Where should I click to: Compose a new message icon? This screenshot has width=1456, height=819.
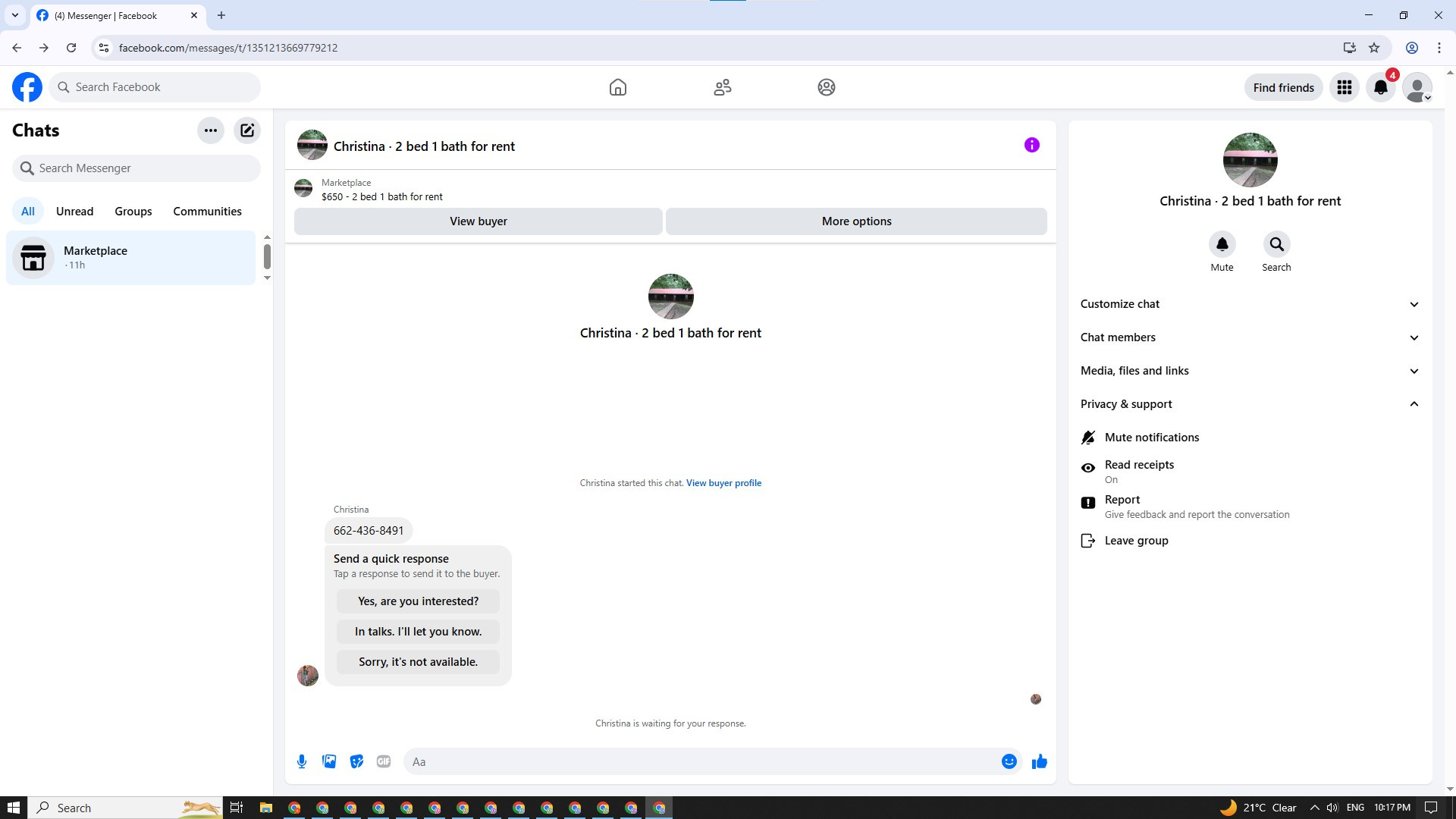(x=247, y=130)
